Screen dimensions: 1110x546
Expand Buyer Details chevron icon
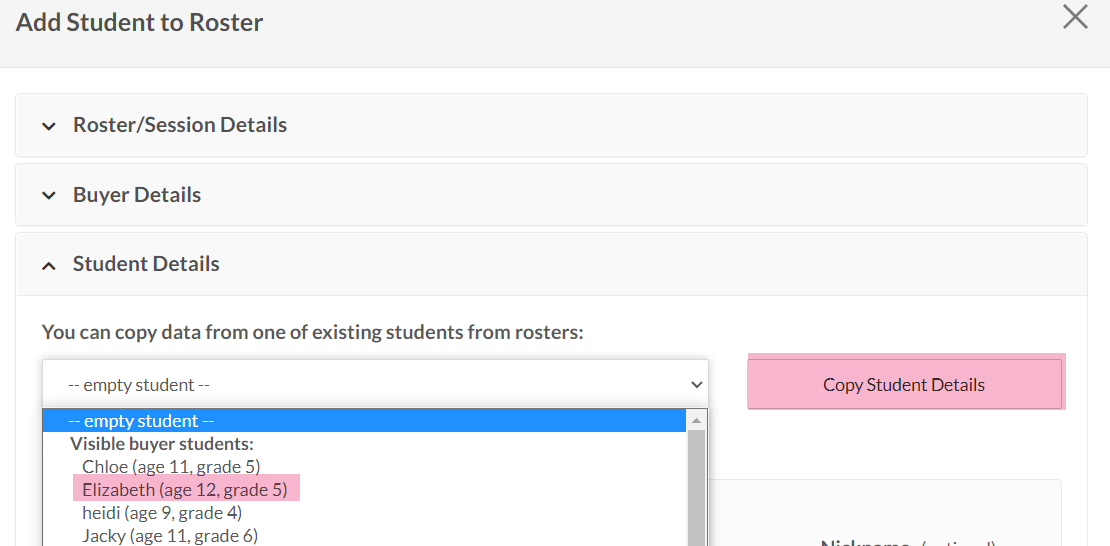[48, 196]
